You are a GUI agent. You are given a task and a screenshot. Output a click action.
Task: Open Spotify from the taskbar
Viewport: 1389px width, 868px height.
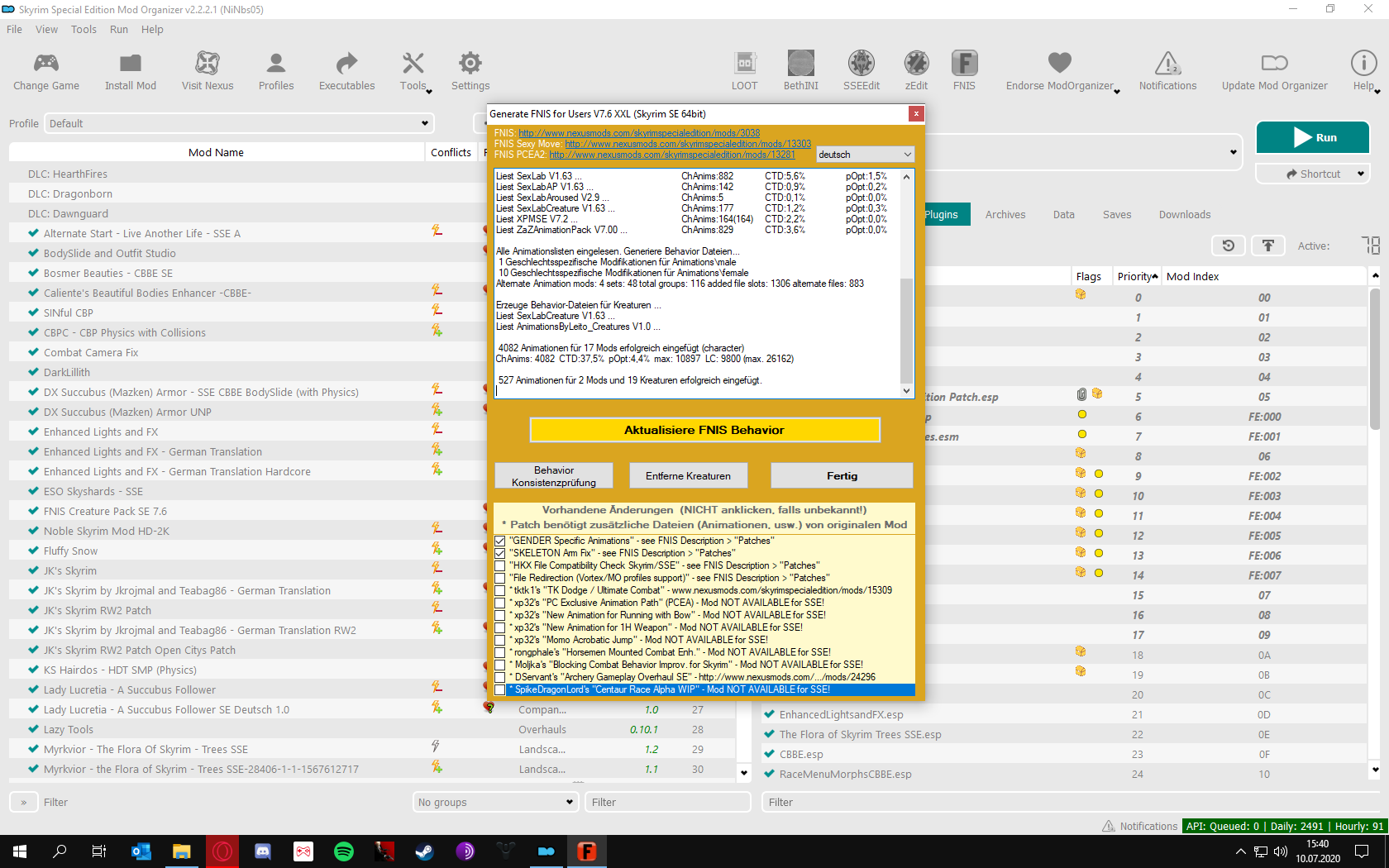(x=344, y=851)
